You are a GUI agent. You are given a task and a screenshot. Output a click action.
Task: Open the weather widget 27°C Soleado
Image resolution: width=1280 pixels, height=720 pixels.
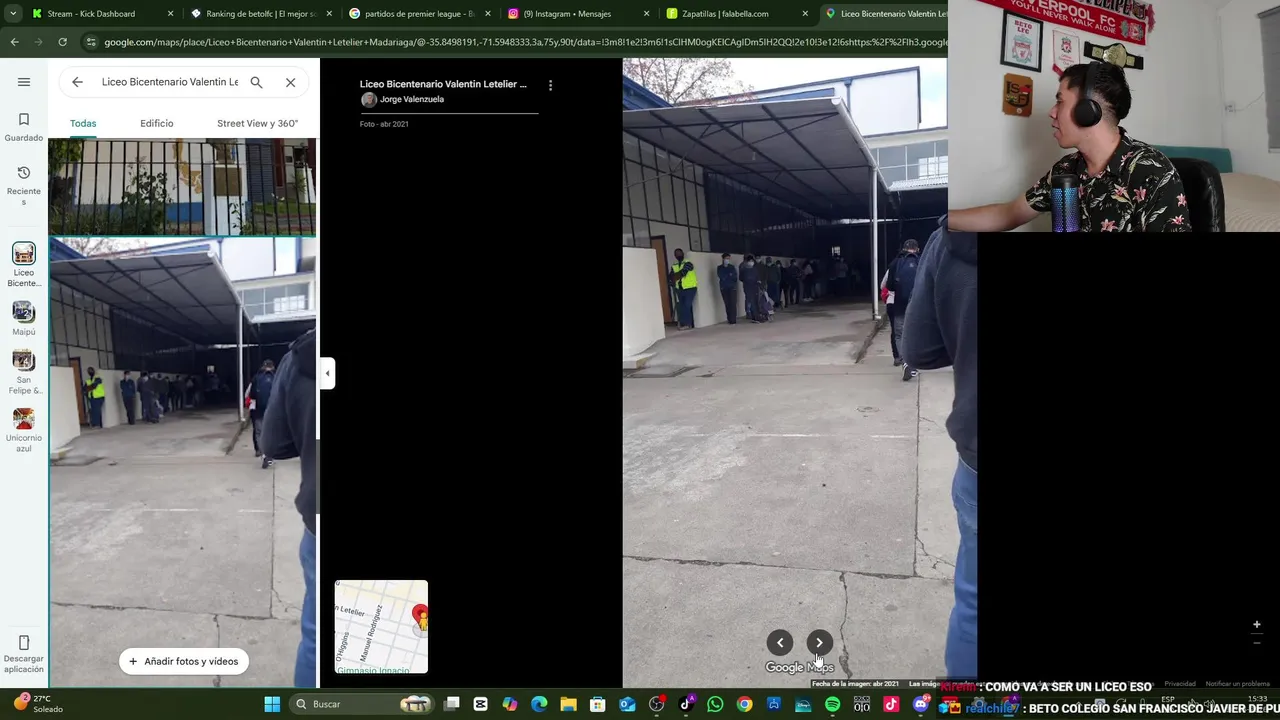click(x=40, y=704)
